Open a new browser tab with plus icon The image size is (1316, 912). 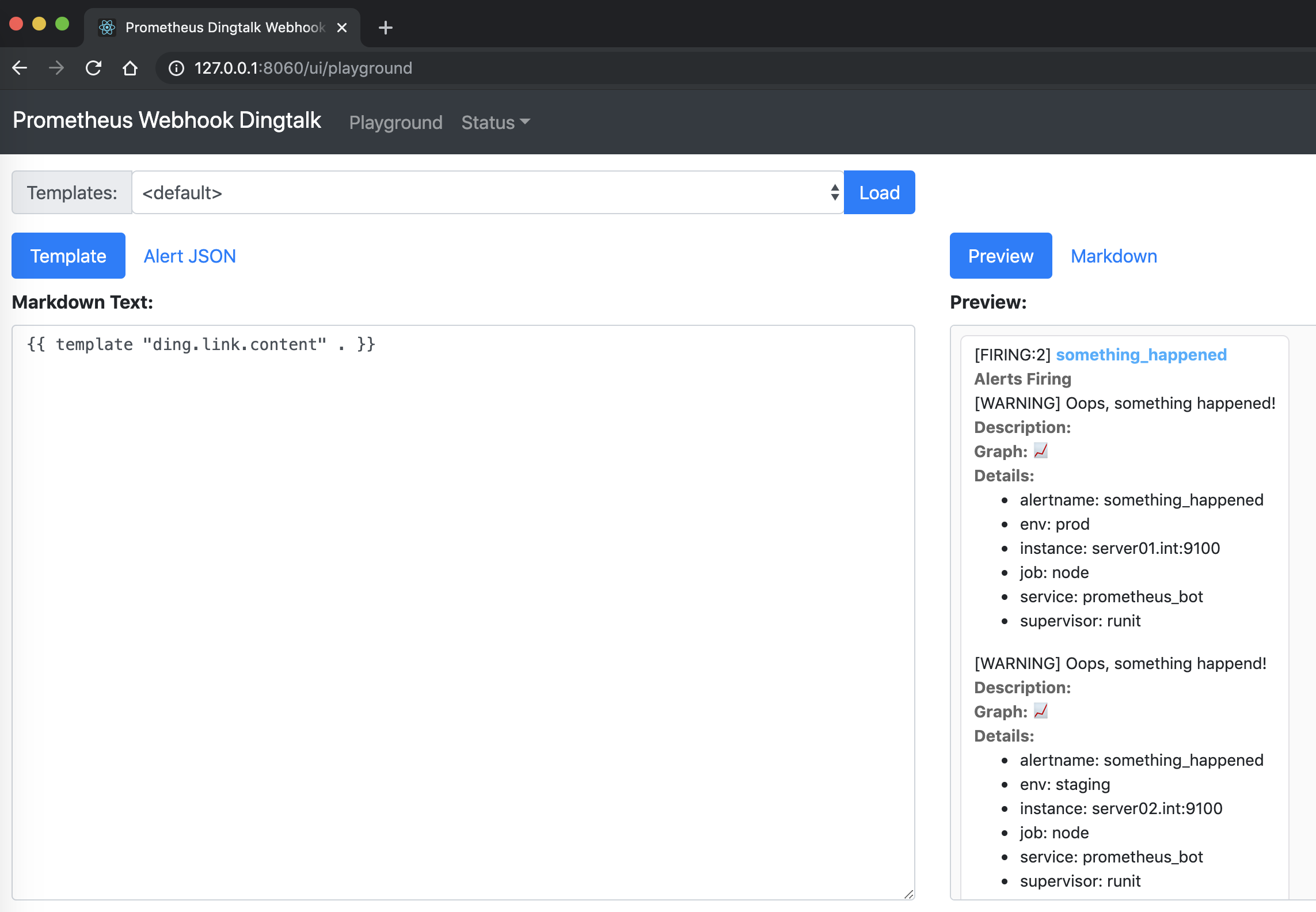click(386, 28)
